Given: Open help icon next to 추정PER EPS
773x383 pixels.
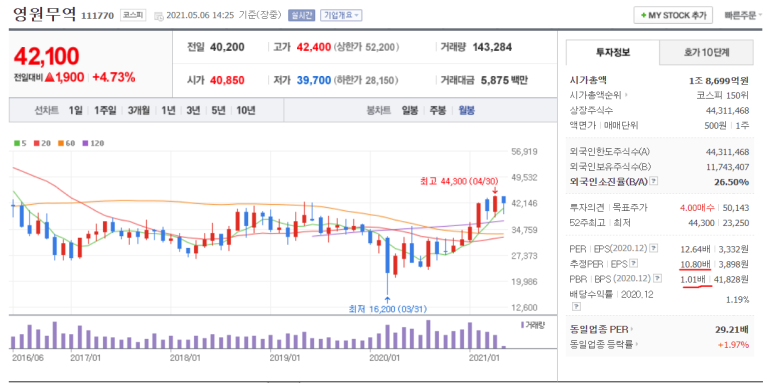Looking at the screenshot, I should 634,263.
